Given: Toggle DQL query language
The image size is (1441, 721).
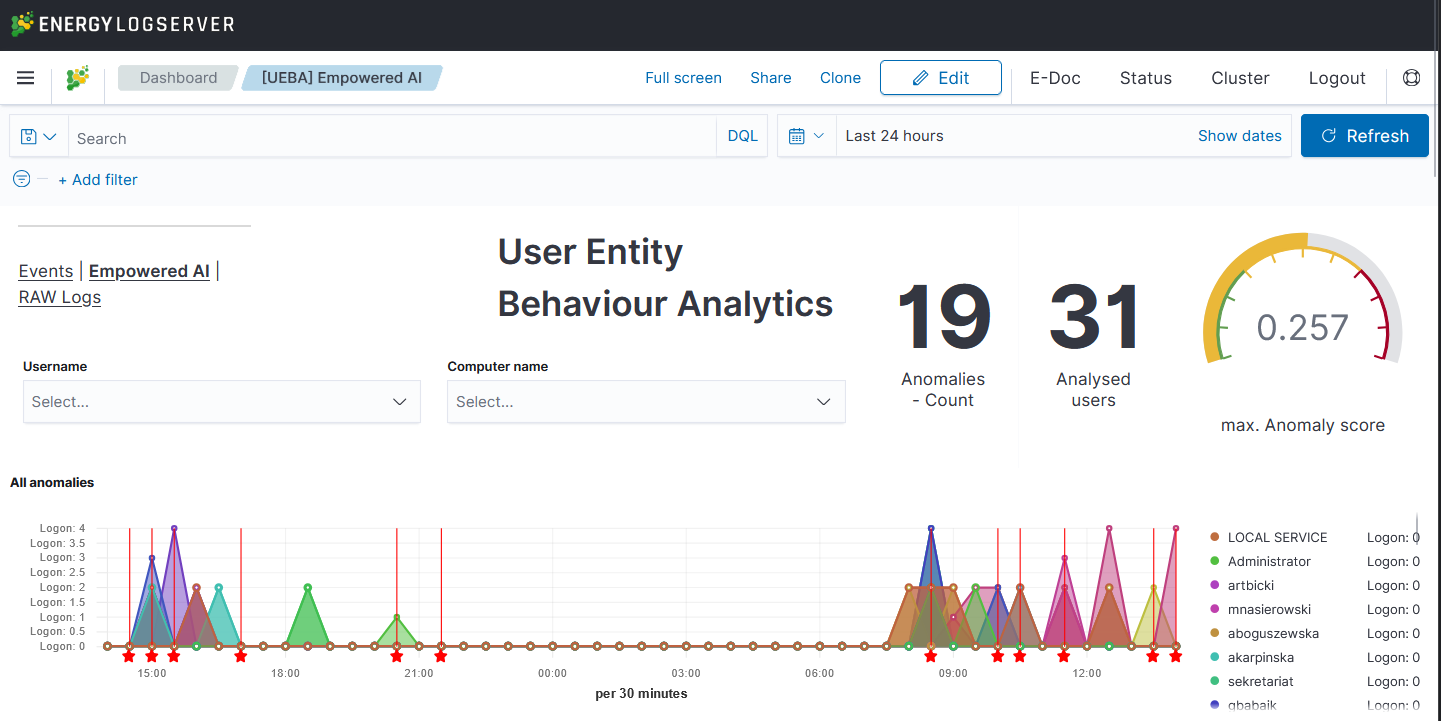Looking at the screenshot, I should tap(742, 137).
